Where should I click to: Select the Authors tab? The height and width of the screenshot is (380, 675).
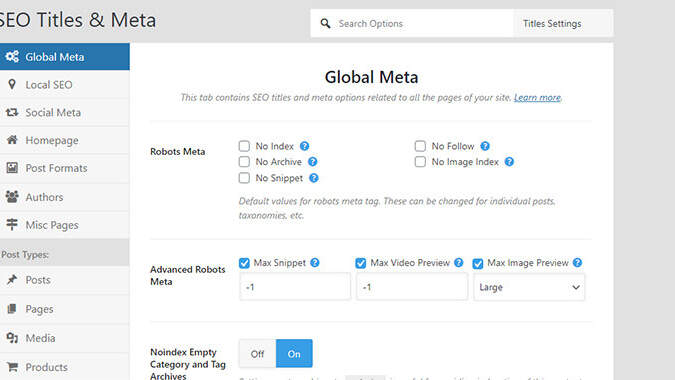65,197
